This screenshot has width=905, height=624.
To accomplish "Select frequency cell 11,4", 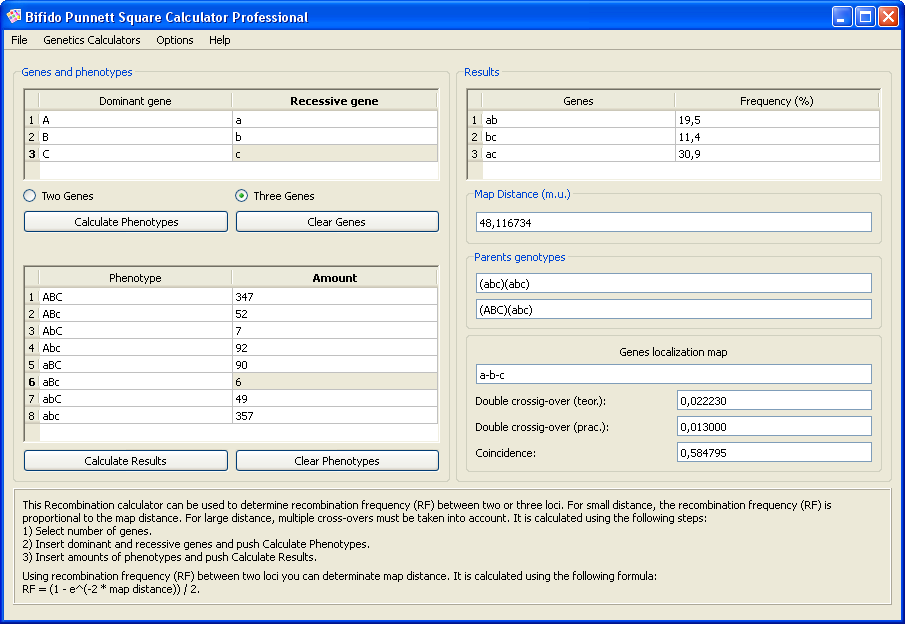I will (x=777, y=137).
